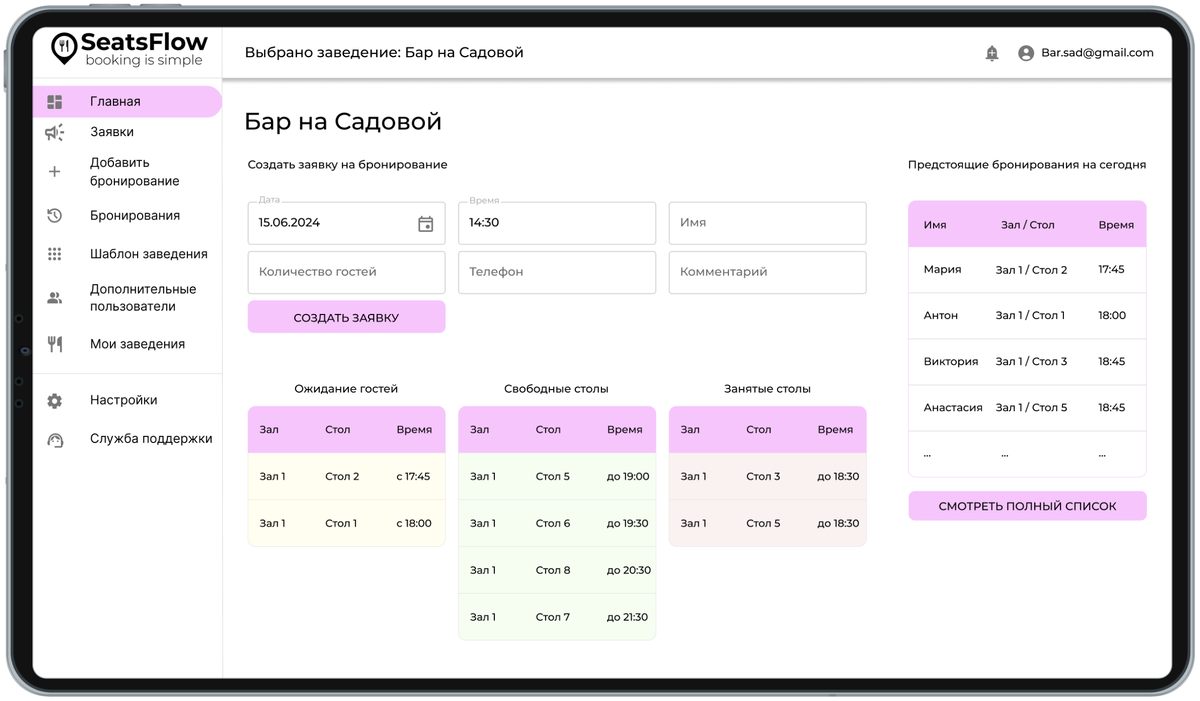Image resolution: width=1200 pixels, height=701 pixels.
Task: Click the Свободные столы table title
Action: click(557, 389)
